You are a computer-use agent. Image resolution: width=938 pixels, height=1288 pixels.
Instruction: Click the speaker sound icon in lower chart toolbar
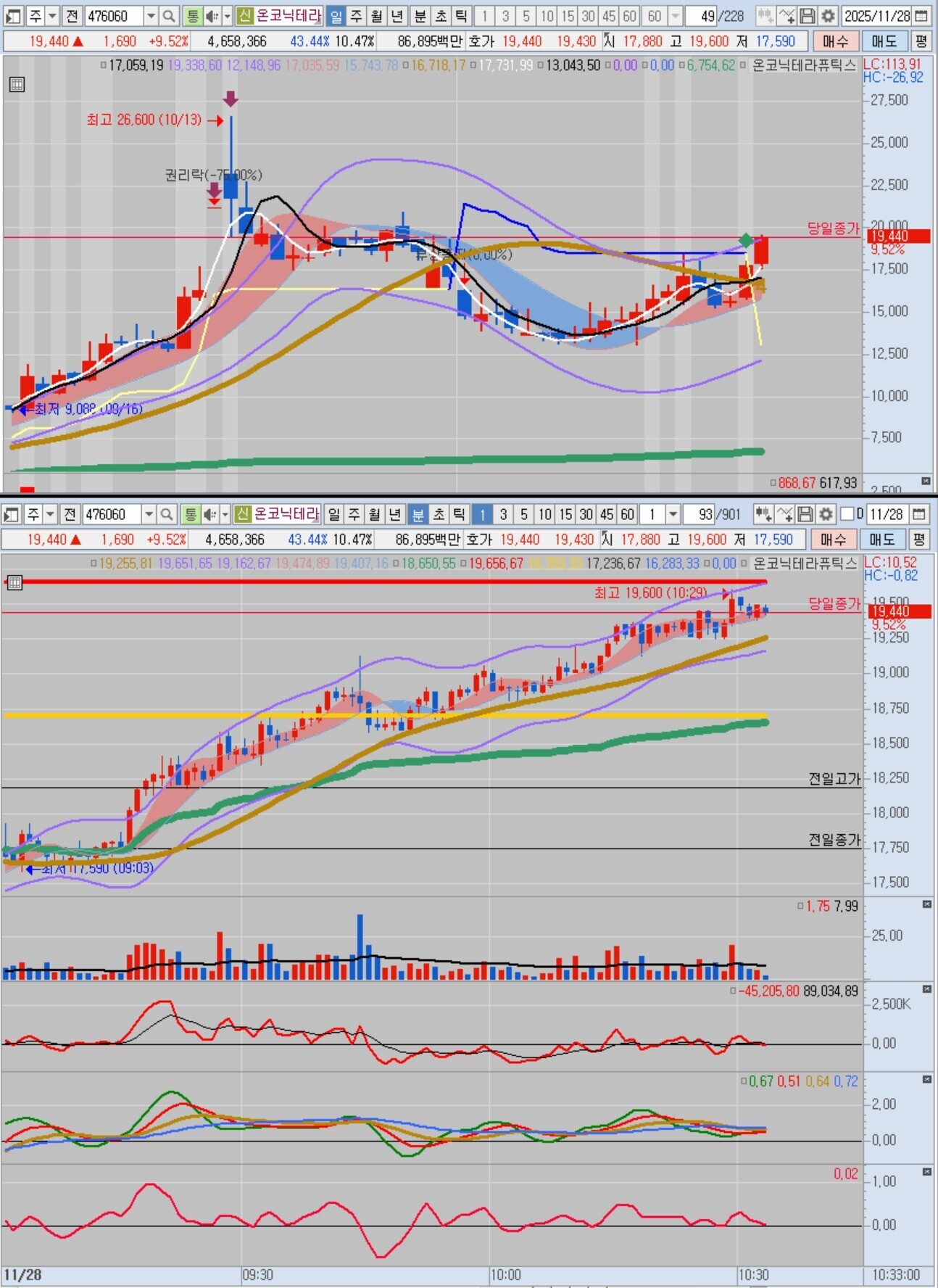pyautogui.click(x=210, y=514)
